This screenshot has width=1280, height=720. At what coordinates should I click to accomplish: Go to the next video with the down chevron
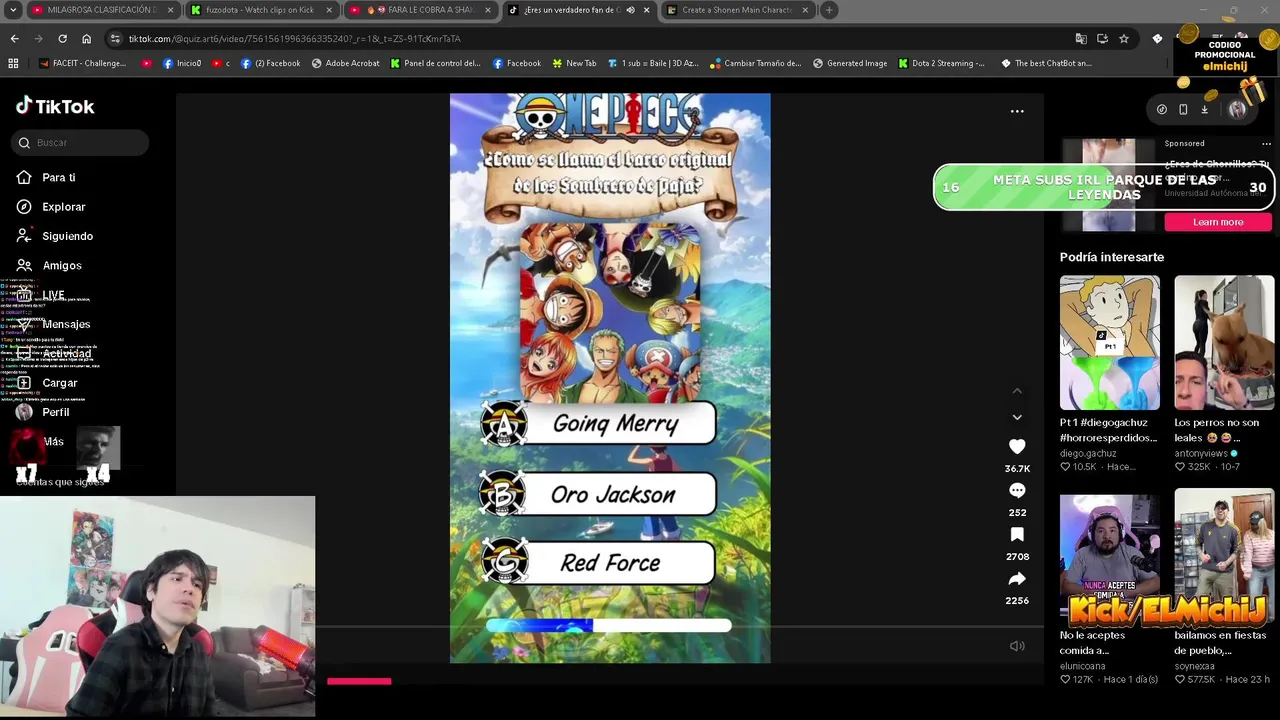click(1017, 417)
